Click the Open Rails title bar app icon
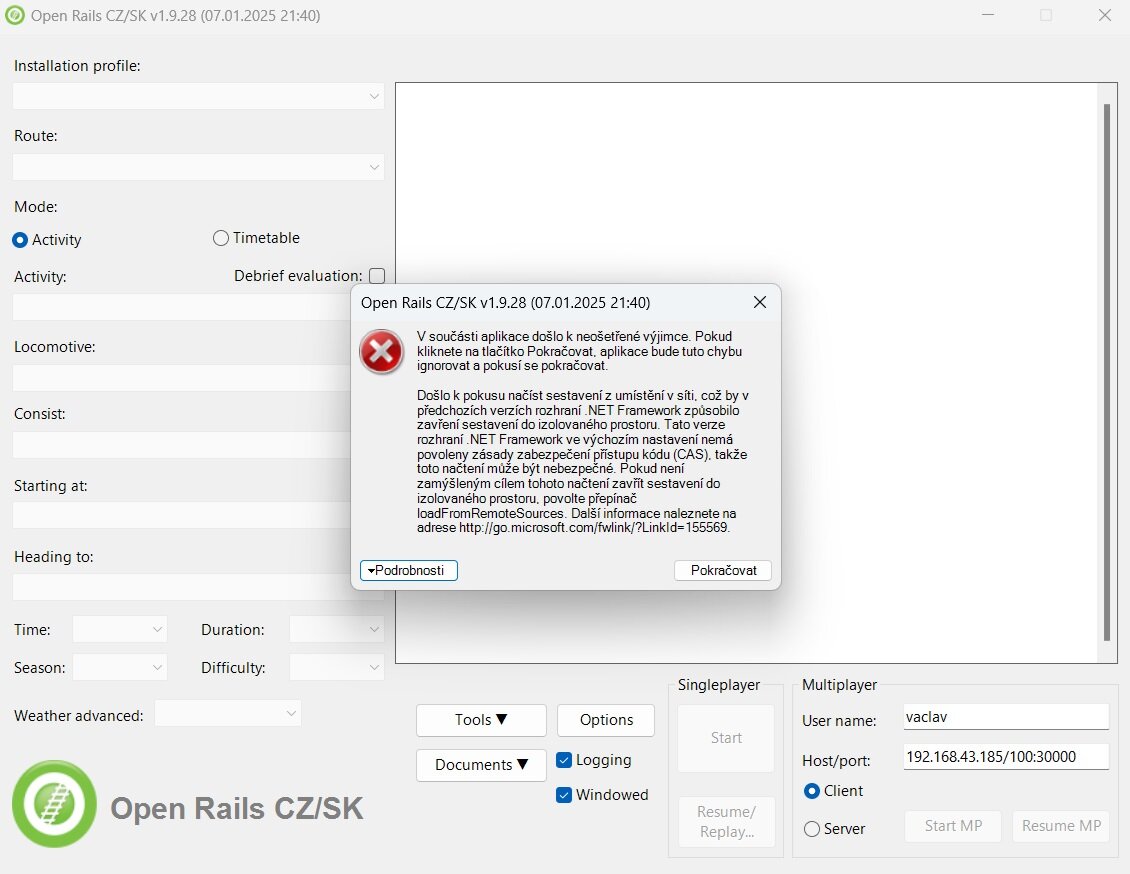 (14, 15)
